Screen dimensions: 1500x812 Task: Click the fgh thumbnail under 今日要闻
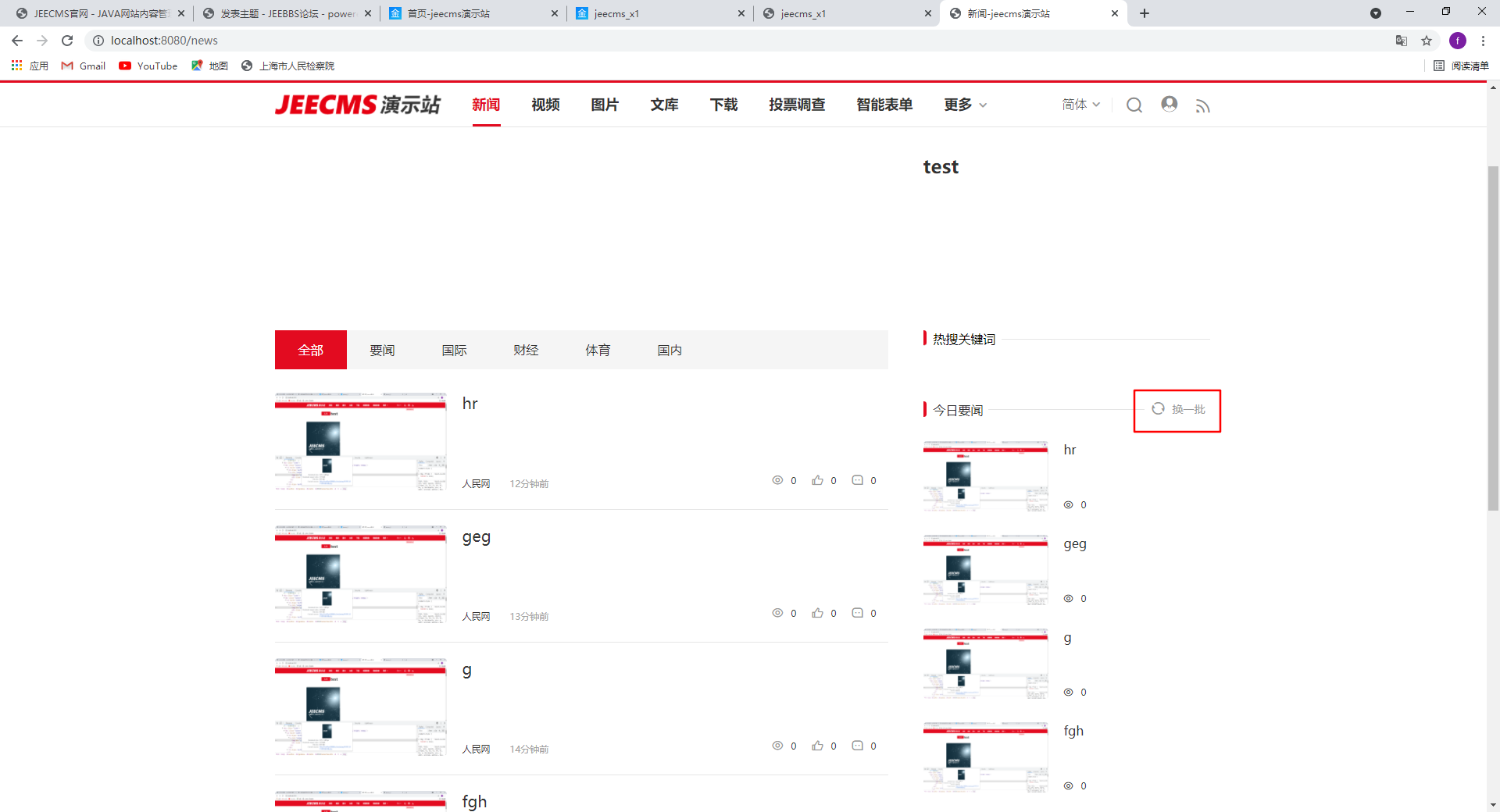click(985, 757)
